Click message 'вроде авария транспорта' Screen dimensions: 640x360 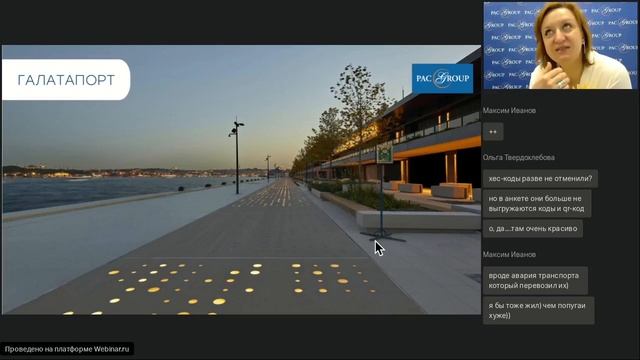pos(535,280)
